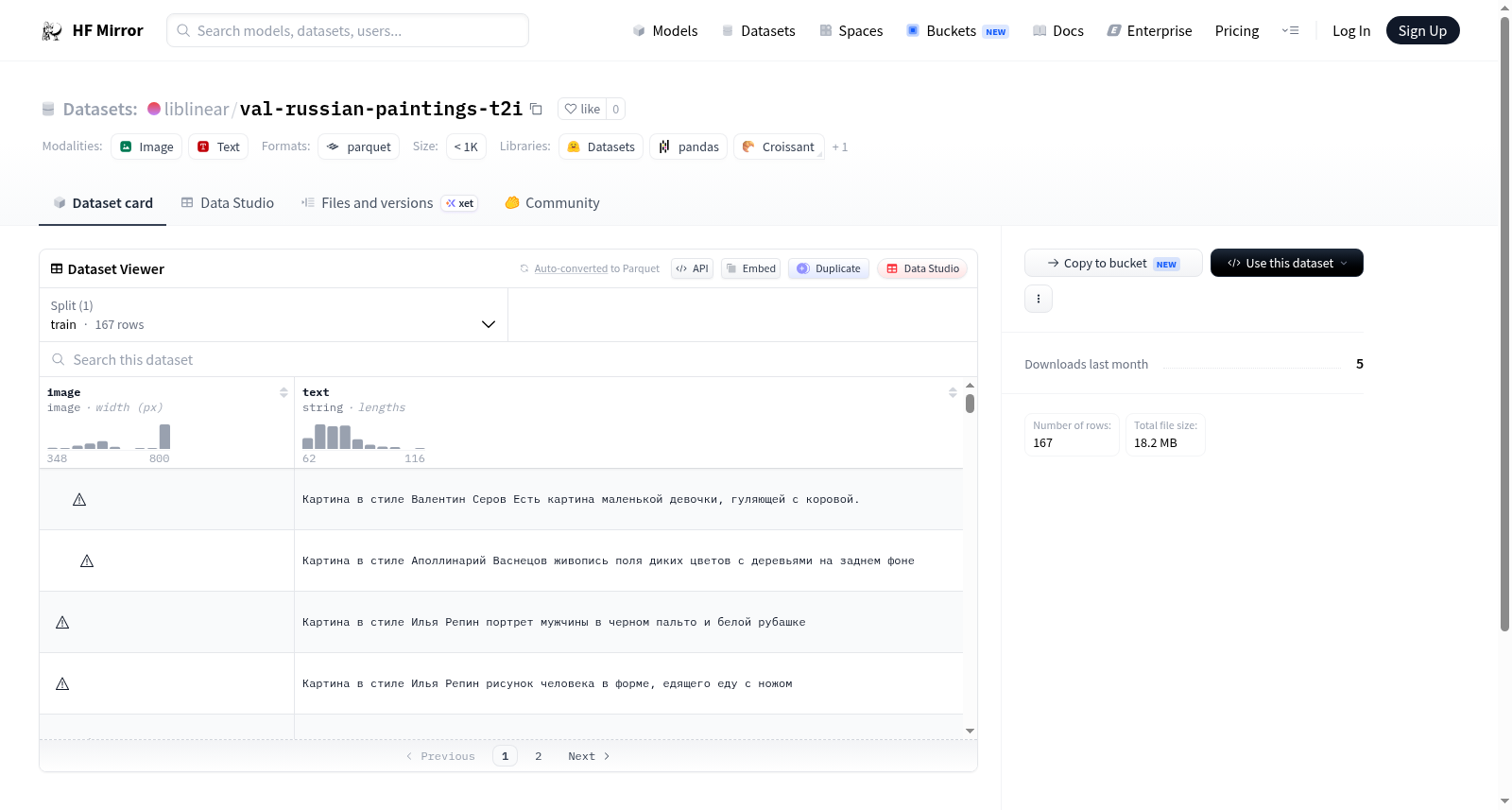Open the Pricing page
1512x810 pixels.
coord(1237,31)
